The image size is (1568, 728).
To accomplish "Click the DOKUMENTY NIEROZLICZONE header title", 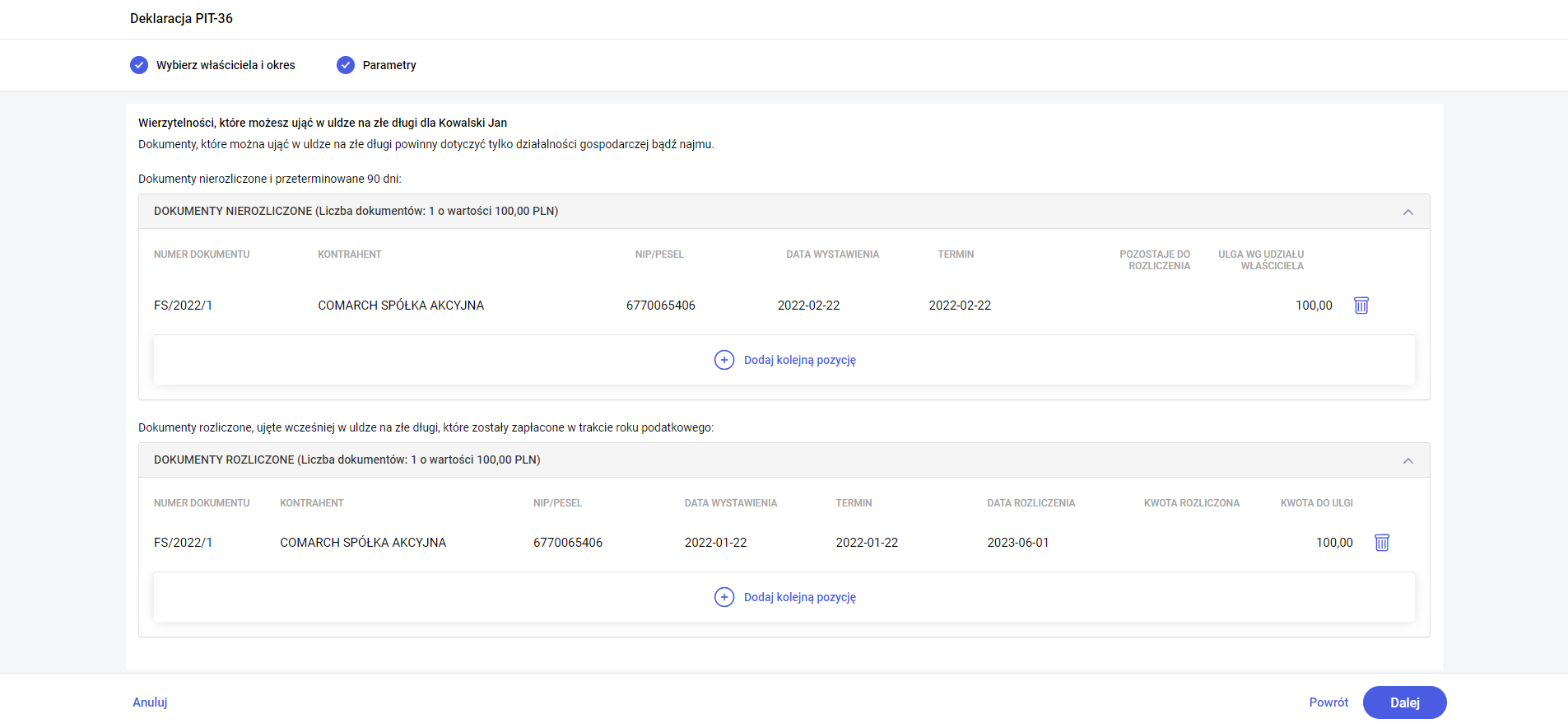I will (356, 212).
